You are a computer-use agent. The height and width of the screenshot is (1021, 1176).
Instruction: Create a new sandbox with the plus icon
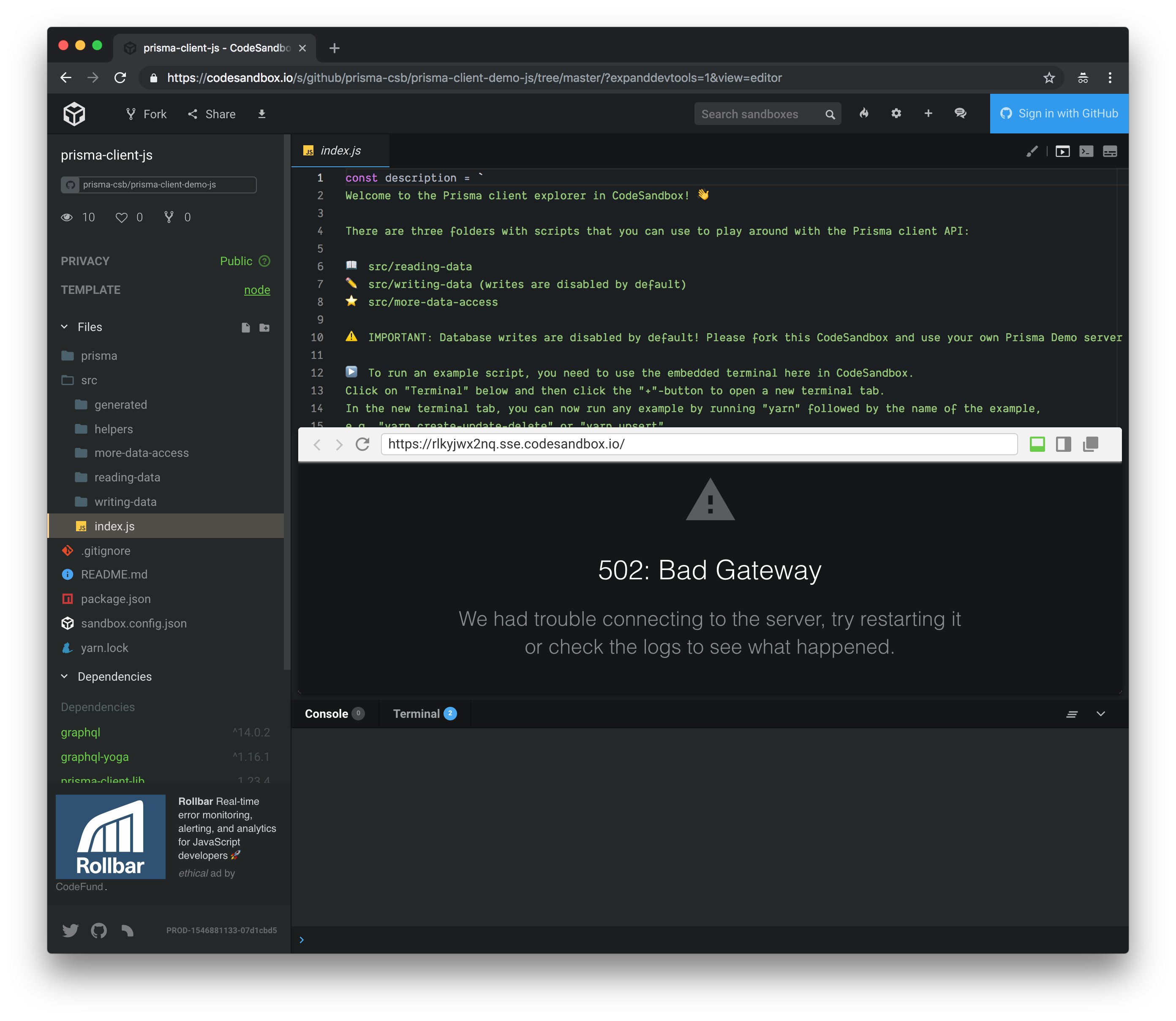pos(928,114)
